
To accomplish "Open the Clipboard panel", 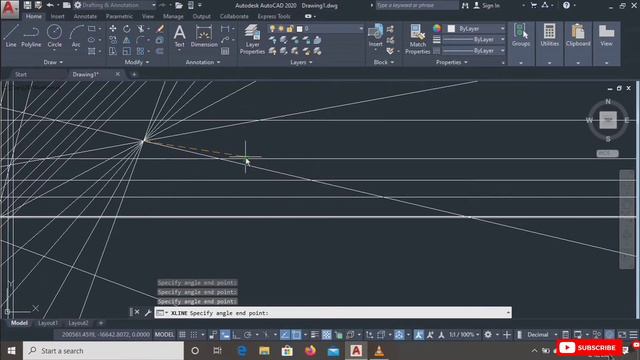I will [x=578, y=36].
